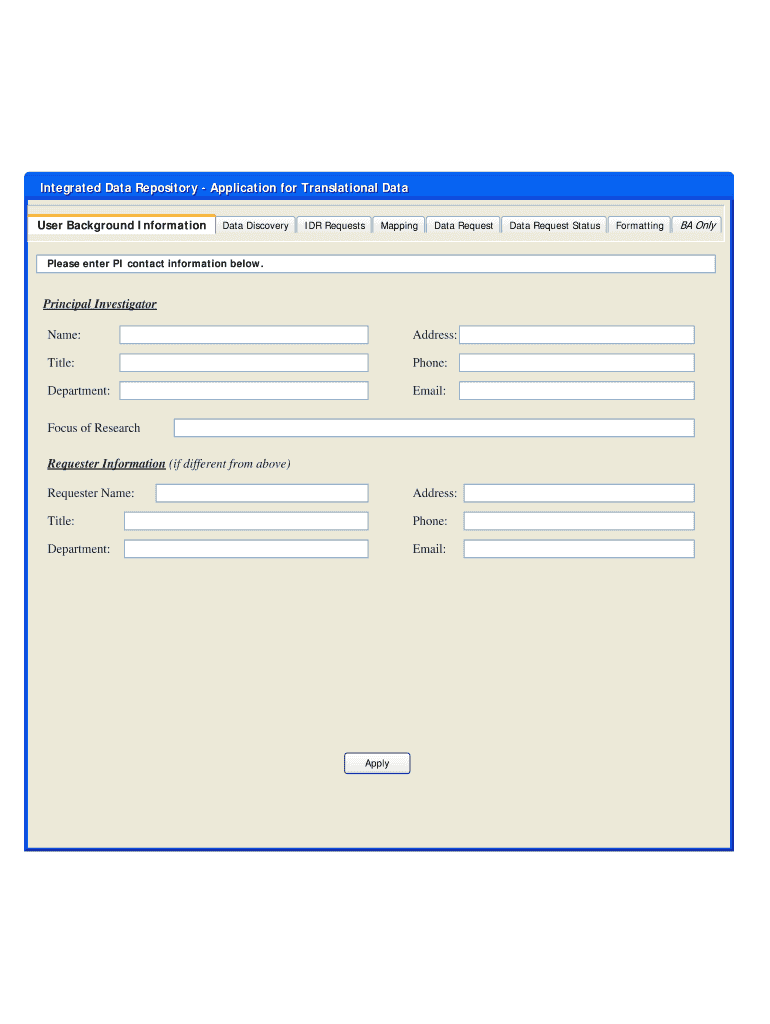The width and height of the screenshot is (770, 1024).
Task: Focus the Requester Email input field
Action: pos(578,549)
